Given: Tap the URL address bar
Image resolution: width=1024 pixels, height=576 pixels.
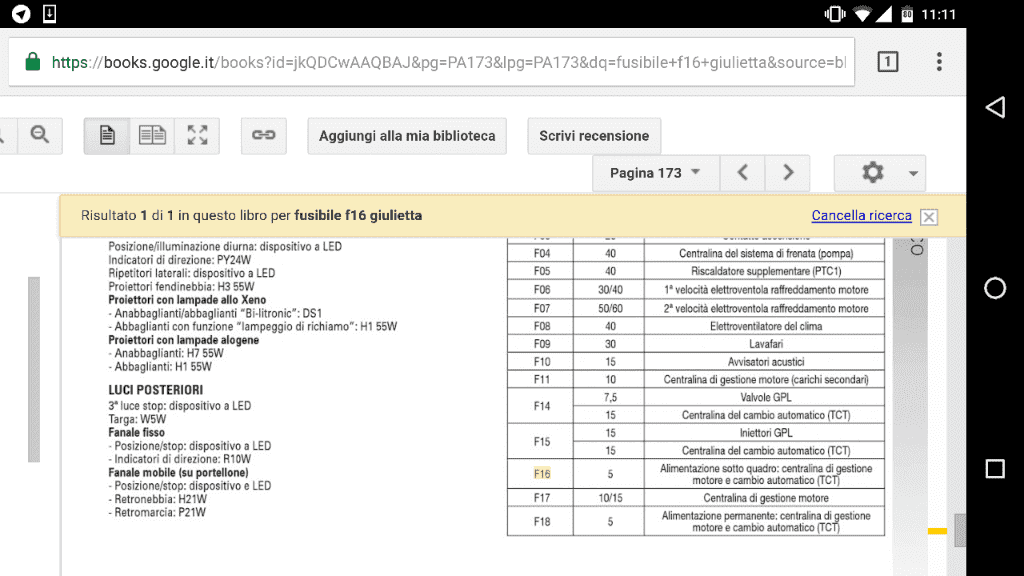Looking at the screenshot, I should click(x=431, y=62).
